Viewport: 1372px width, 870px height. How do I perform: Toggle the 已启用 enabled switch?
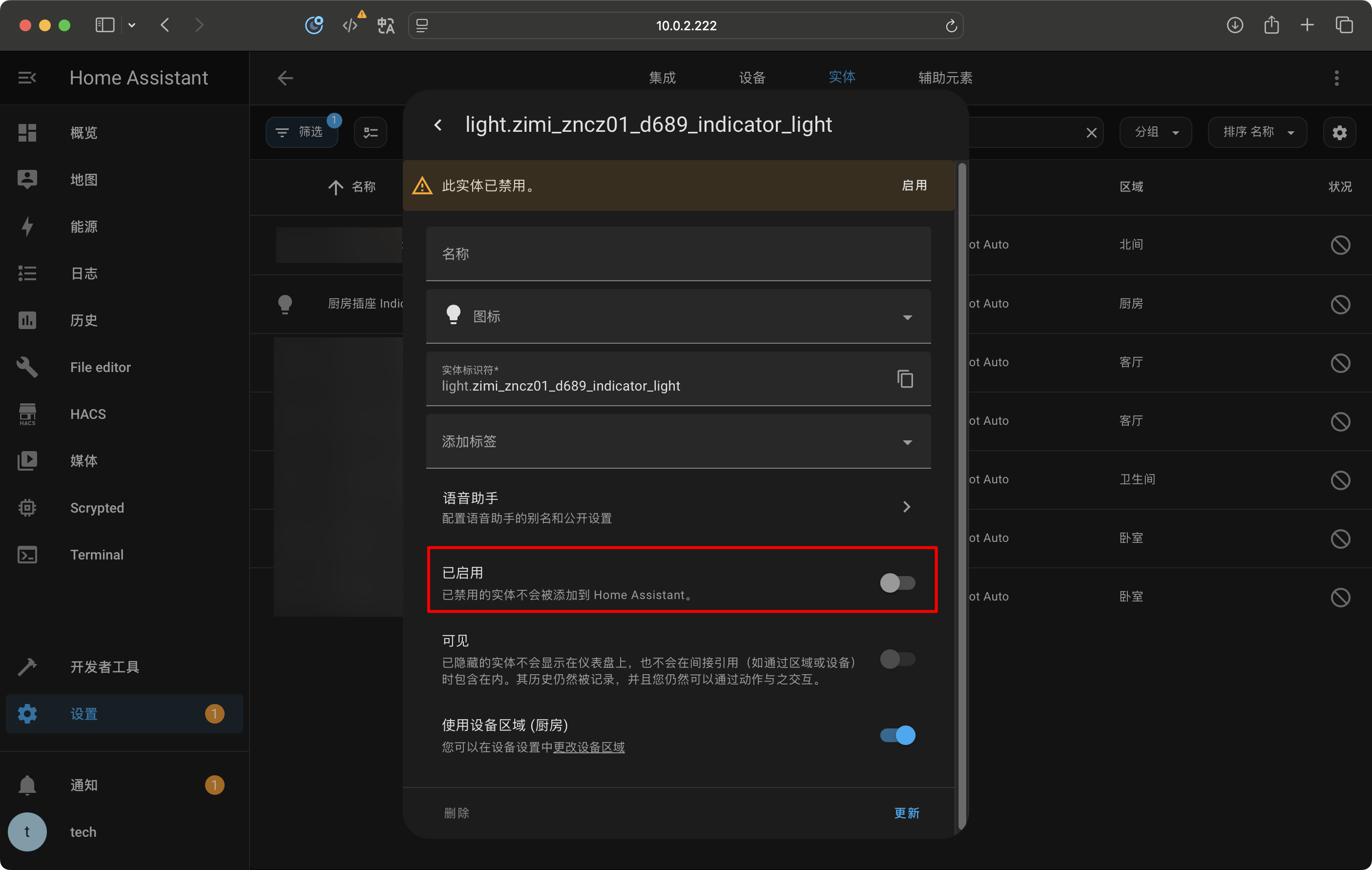click(897, 583)
